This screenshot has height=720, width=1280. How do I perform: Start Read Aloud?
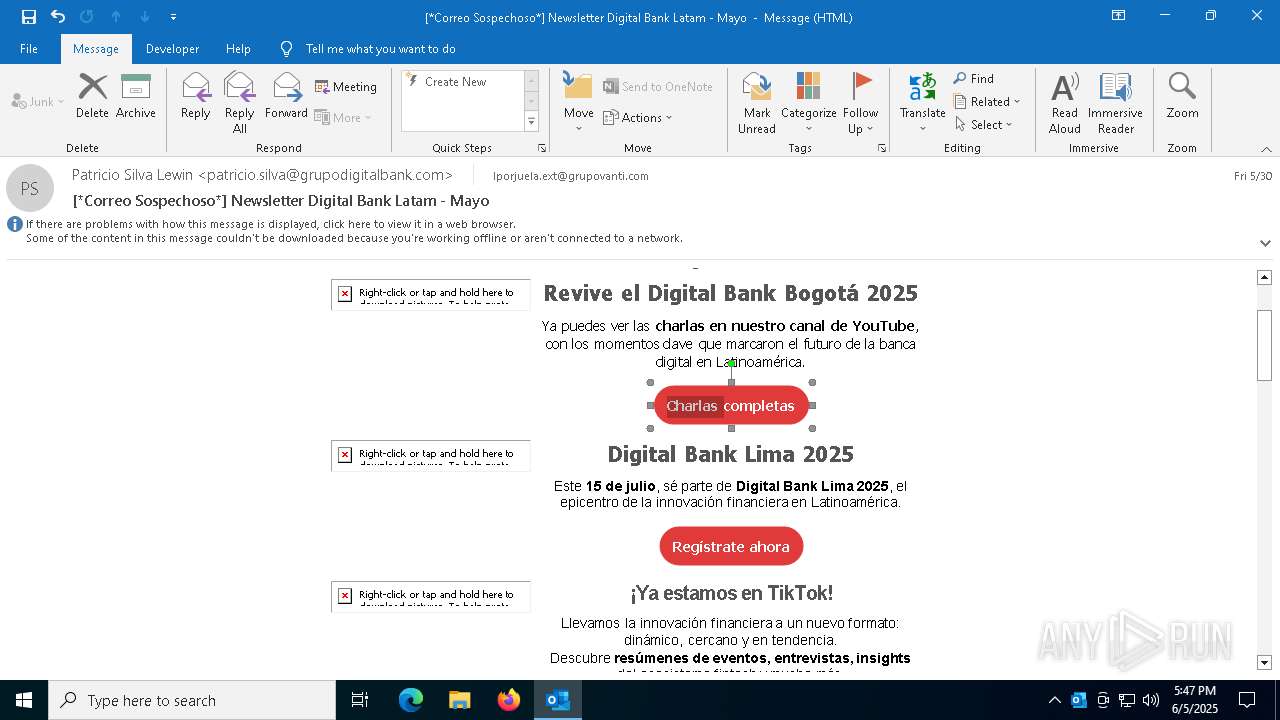(x=1065, y=102)
